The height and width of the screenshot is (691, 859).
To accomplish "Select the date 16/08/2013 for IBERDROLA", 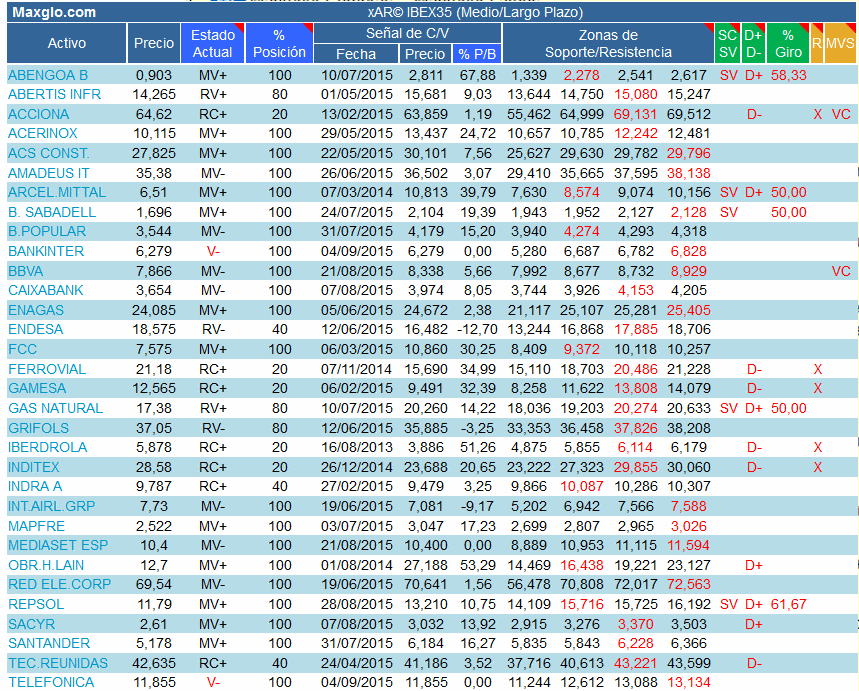I will click(357, 447).
